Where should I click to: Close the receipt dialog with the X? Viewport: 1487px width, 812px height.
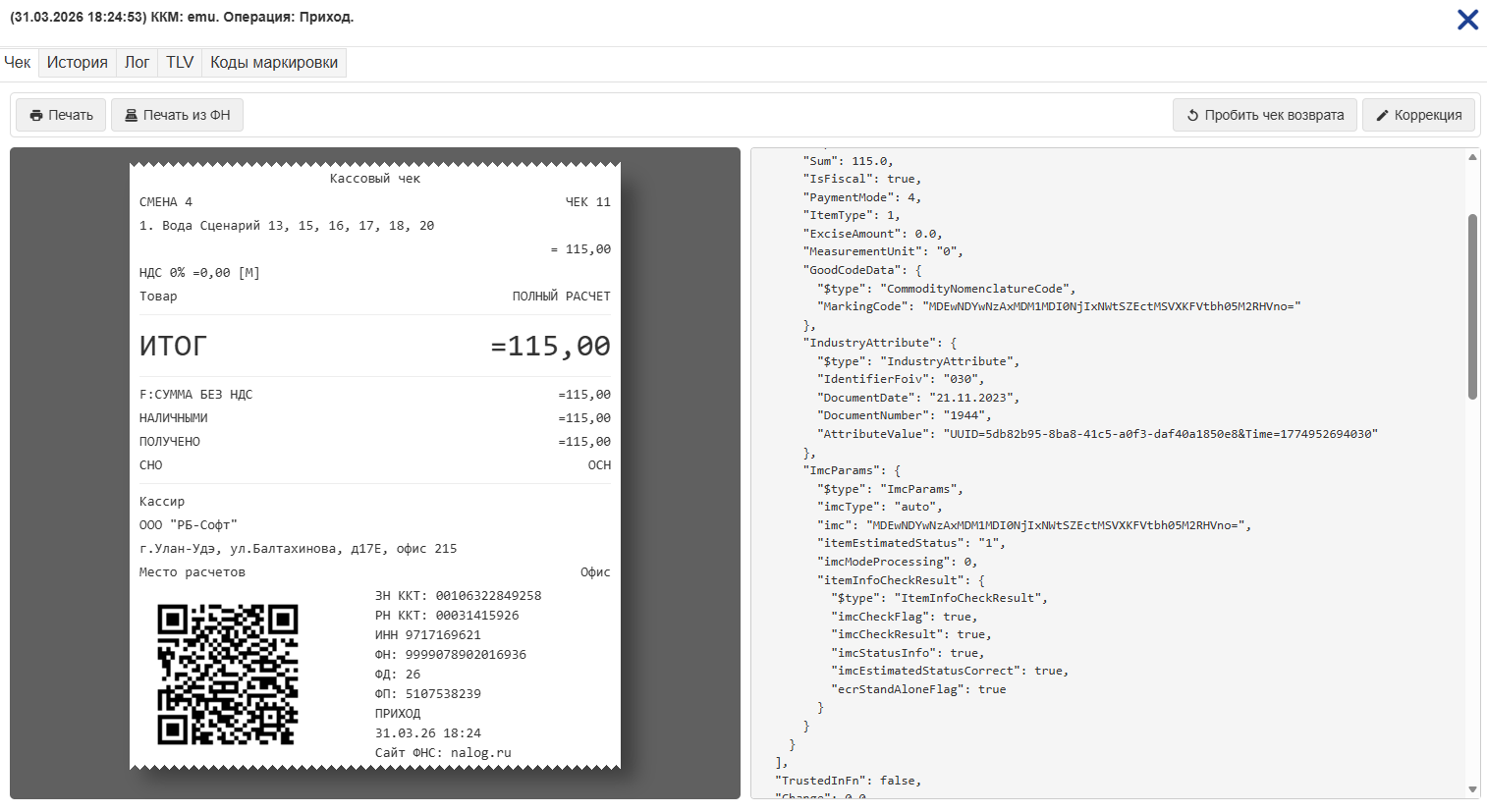[1467, 20]
